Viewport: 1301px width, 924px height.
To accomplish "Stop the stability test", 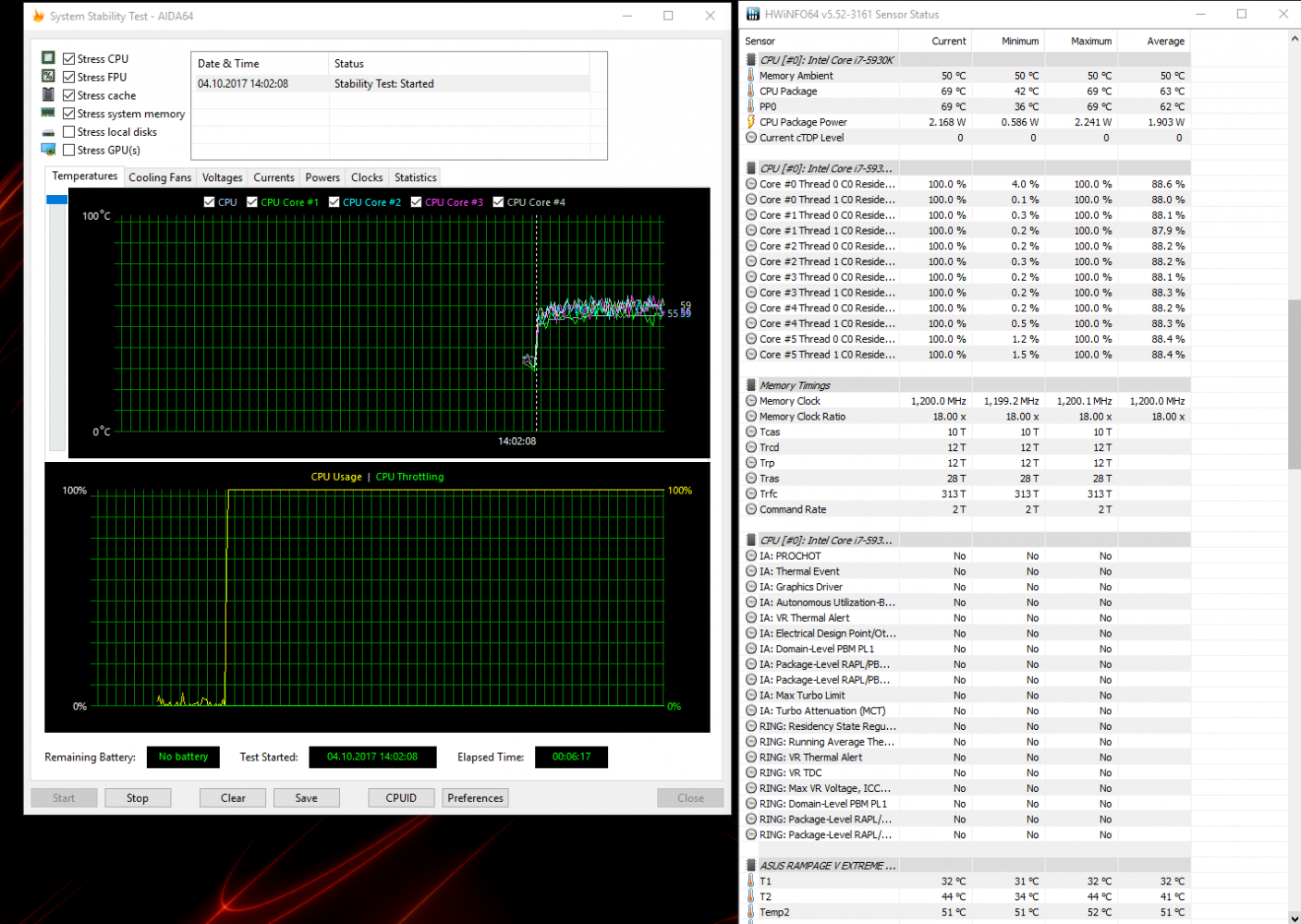I will pyautogui.click(x=138, y=798).
